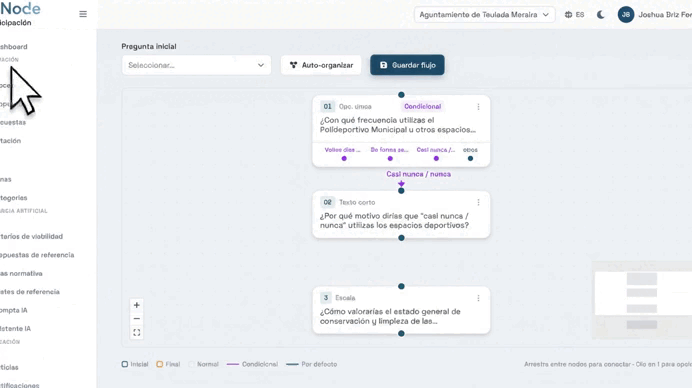Toggle the sidebar hamburger menu

pos(83,14)
